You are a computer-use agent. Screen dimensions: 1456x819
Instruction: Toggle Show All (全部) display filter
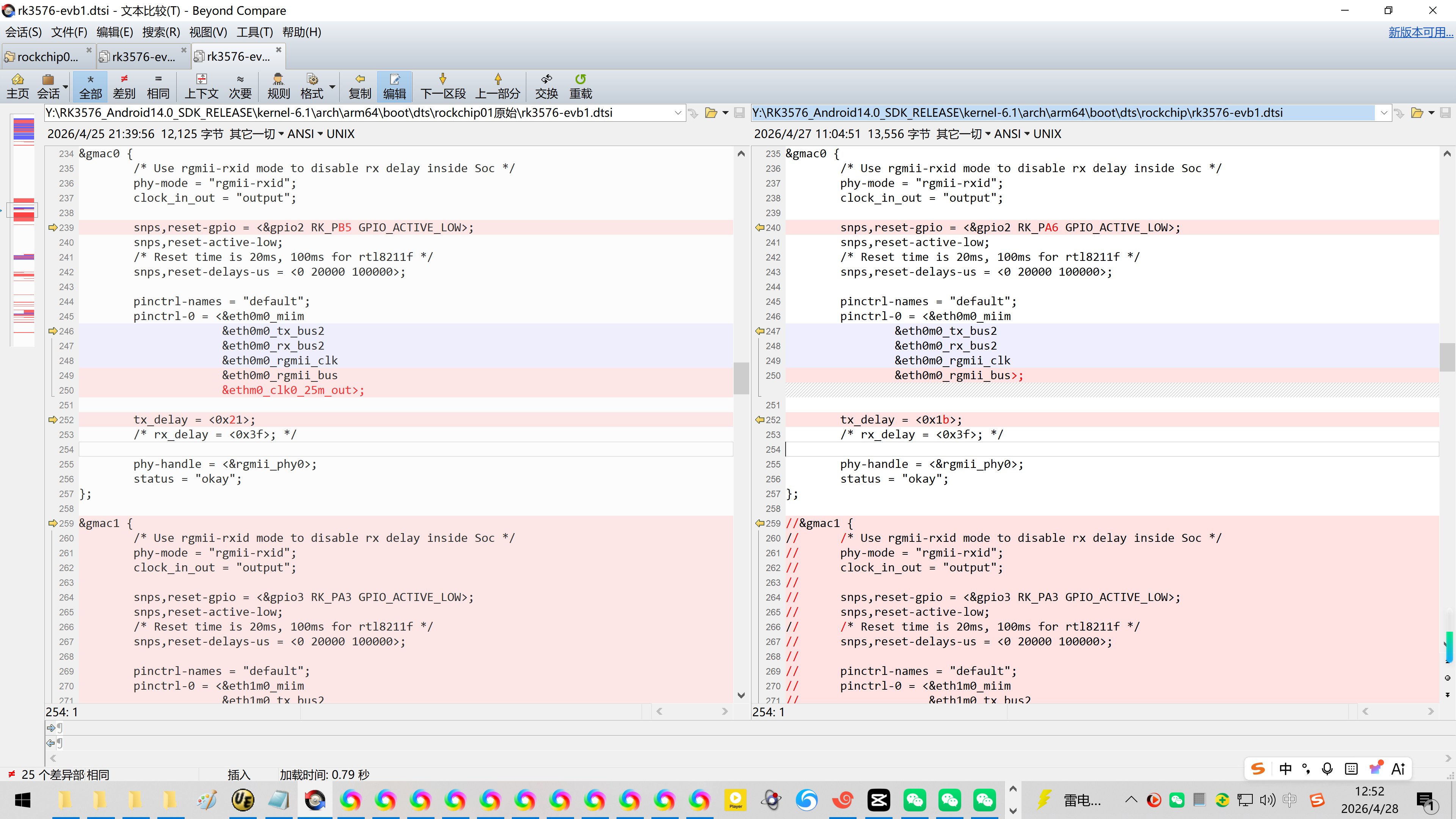tap(91, 86)
